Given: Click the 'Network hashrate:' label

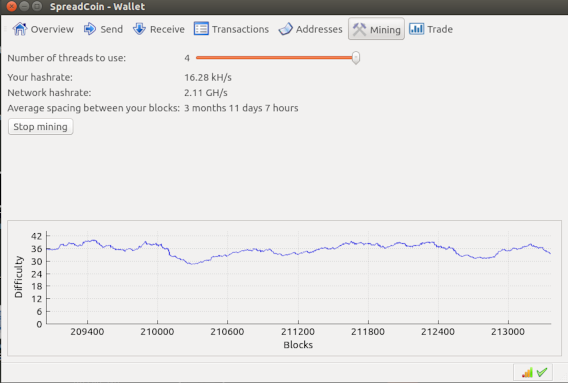Looking at the screenshot, I should click(x=49, y=93).
